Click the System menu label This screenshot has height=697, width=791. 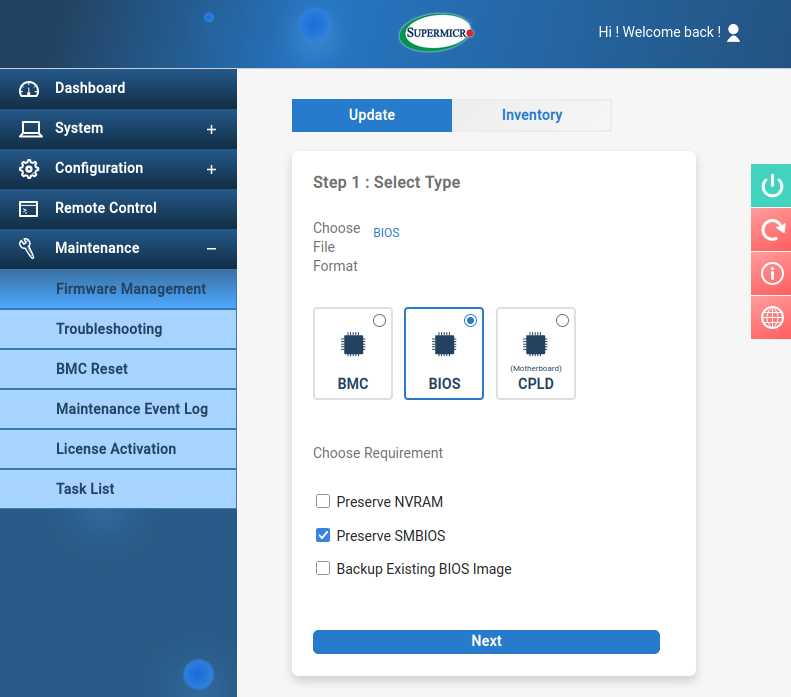(79, 128)
